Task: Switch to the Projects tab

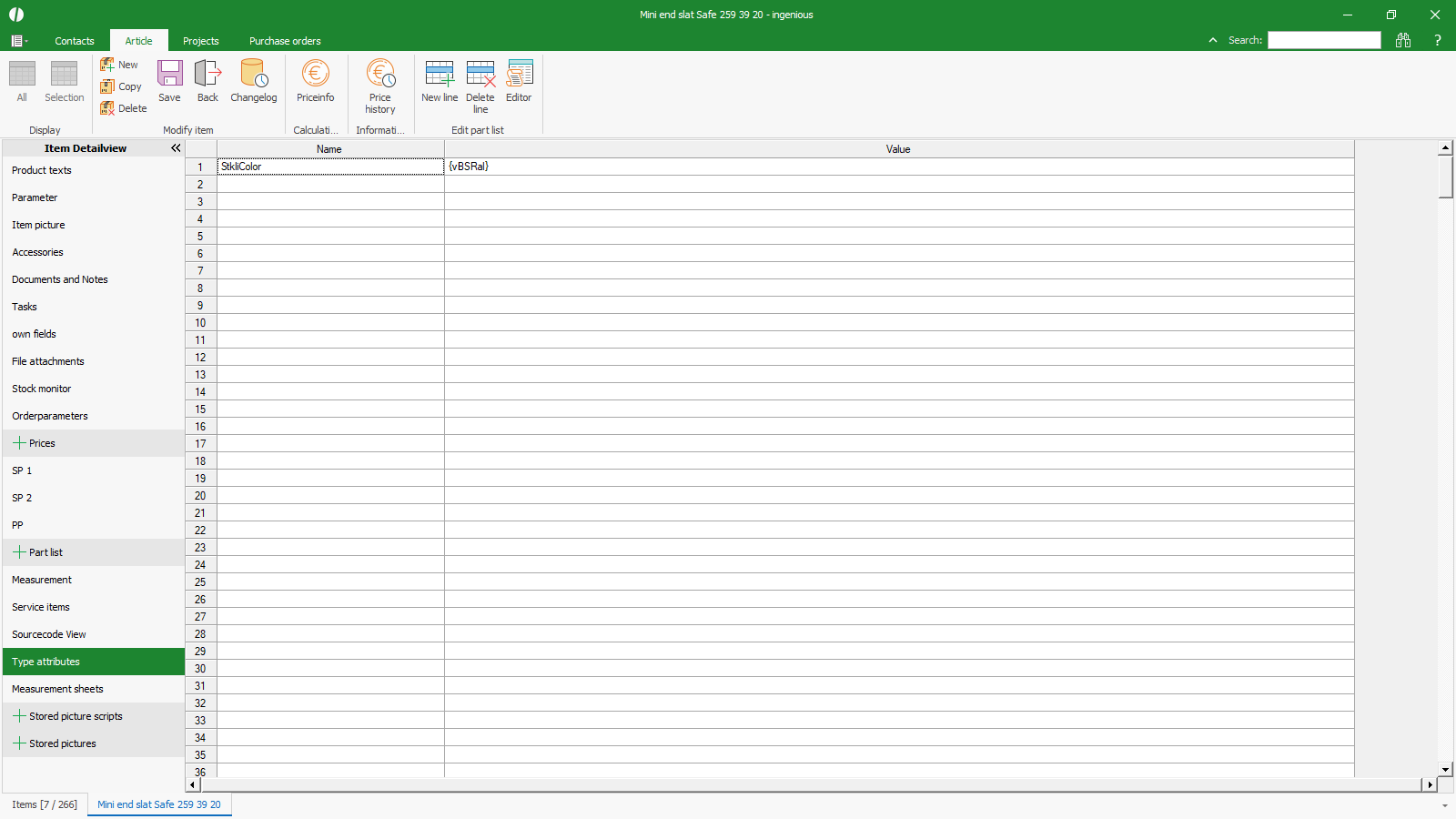Action: (200, 41)
